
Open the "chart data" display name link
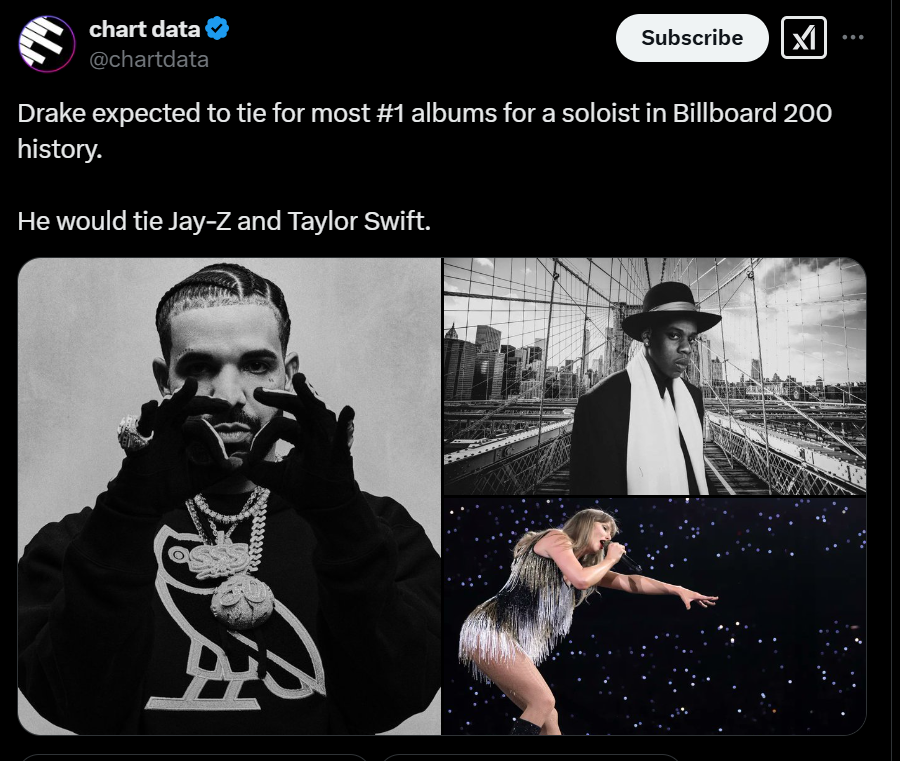point(144,29)
